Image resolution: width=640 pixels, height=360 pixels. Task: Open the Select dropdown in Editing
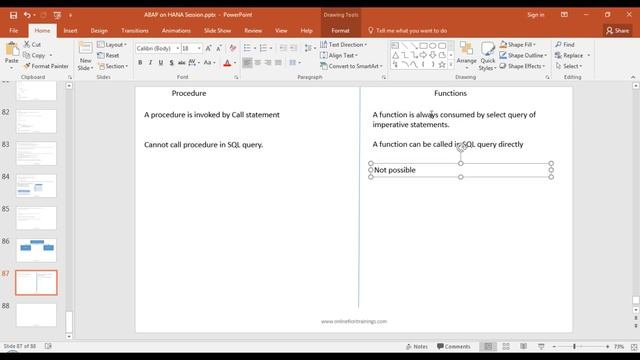click(x=569, y=66)
